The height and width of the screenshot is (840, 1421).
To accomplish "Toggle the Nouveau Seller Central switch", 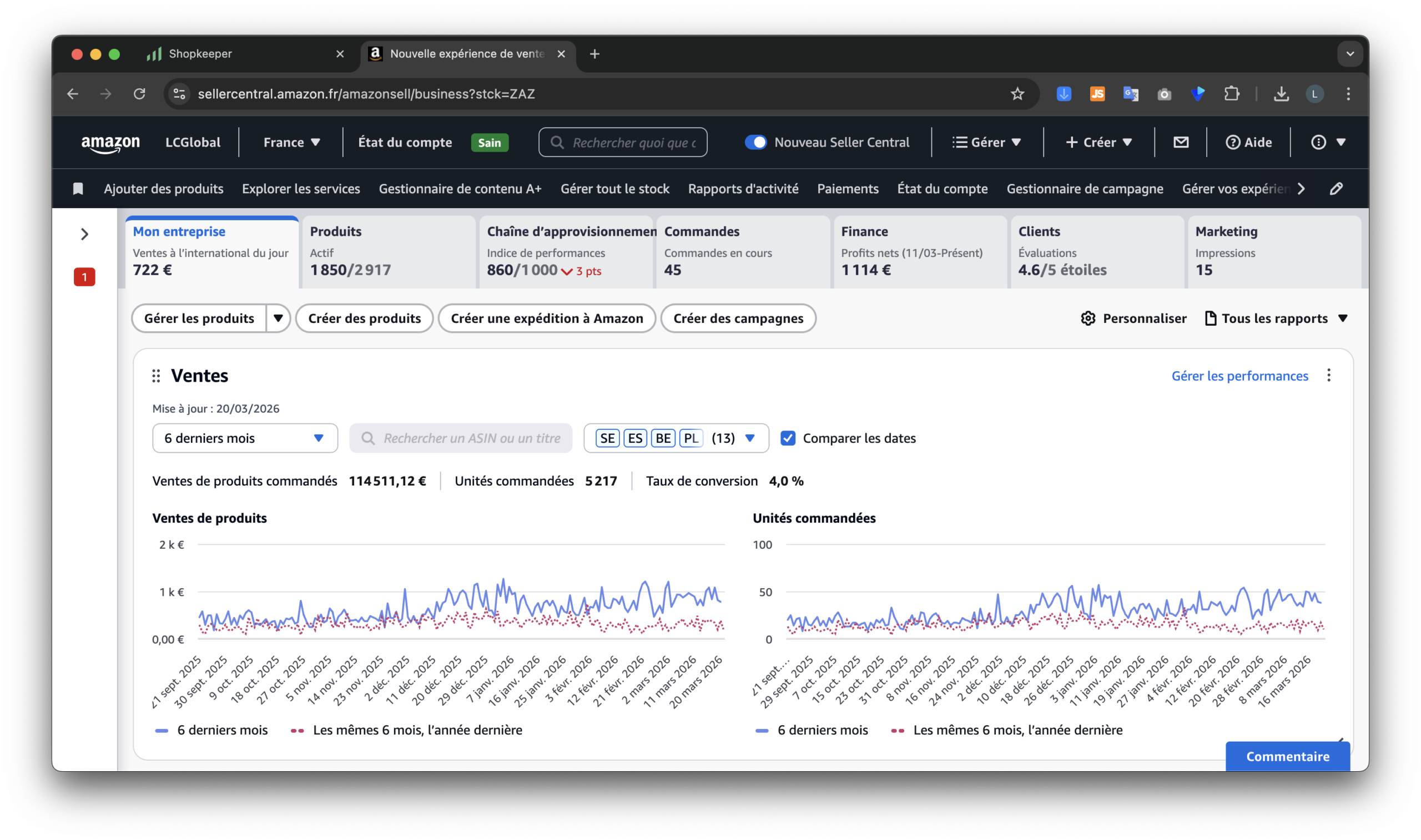I will pyautogui.click(x=755, y=142).
